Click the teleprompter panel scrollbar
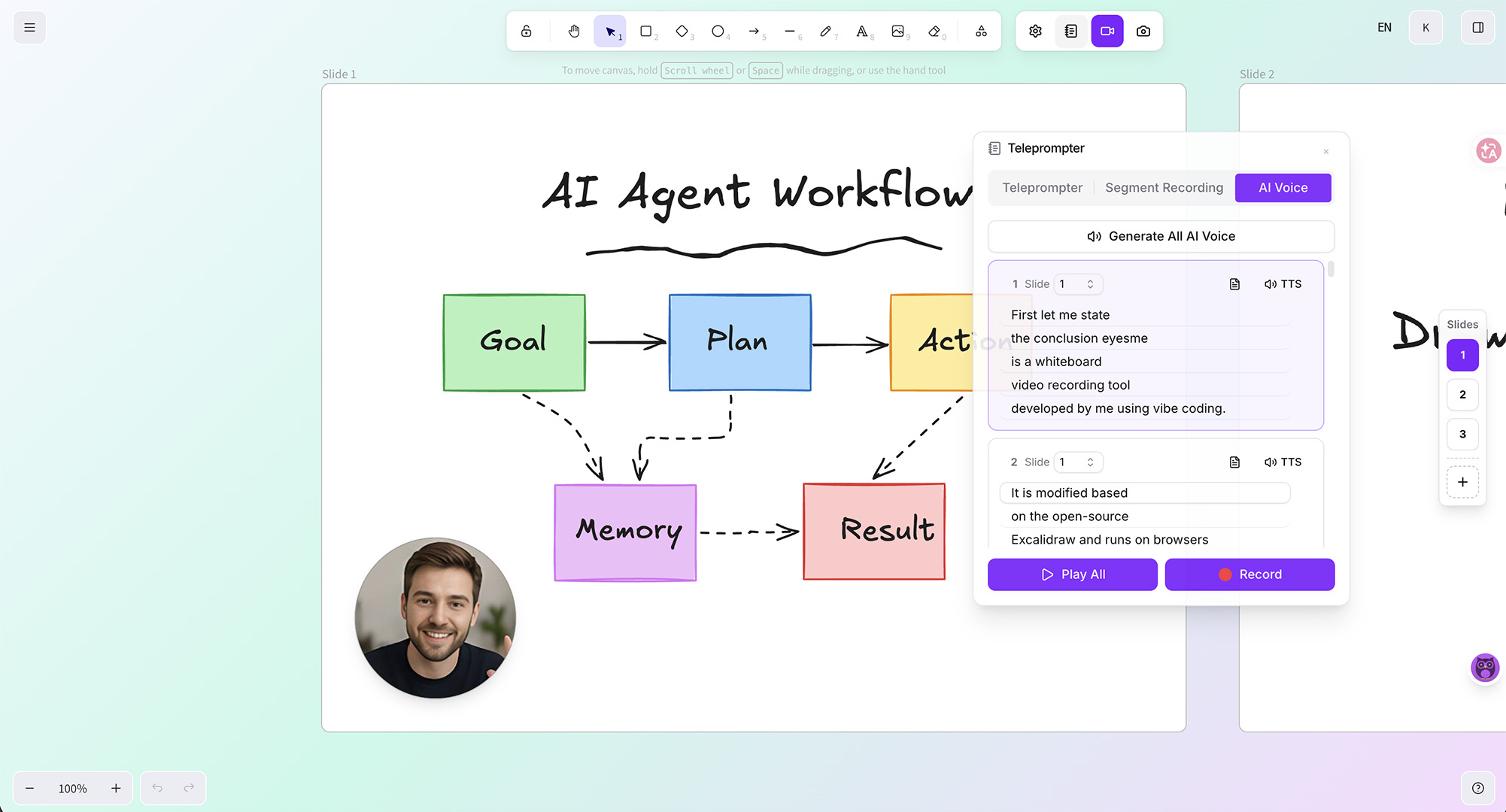Image resolution: width=1506 pixels, height=812 pixels. click(x=1331, y=268)
